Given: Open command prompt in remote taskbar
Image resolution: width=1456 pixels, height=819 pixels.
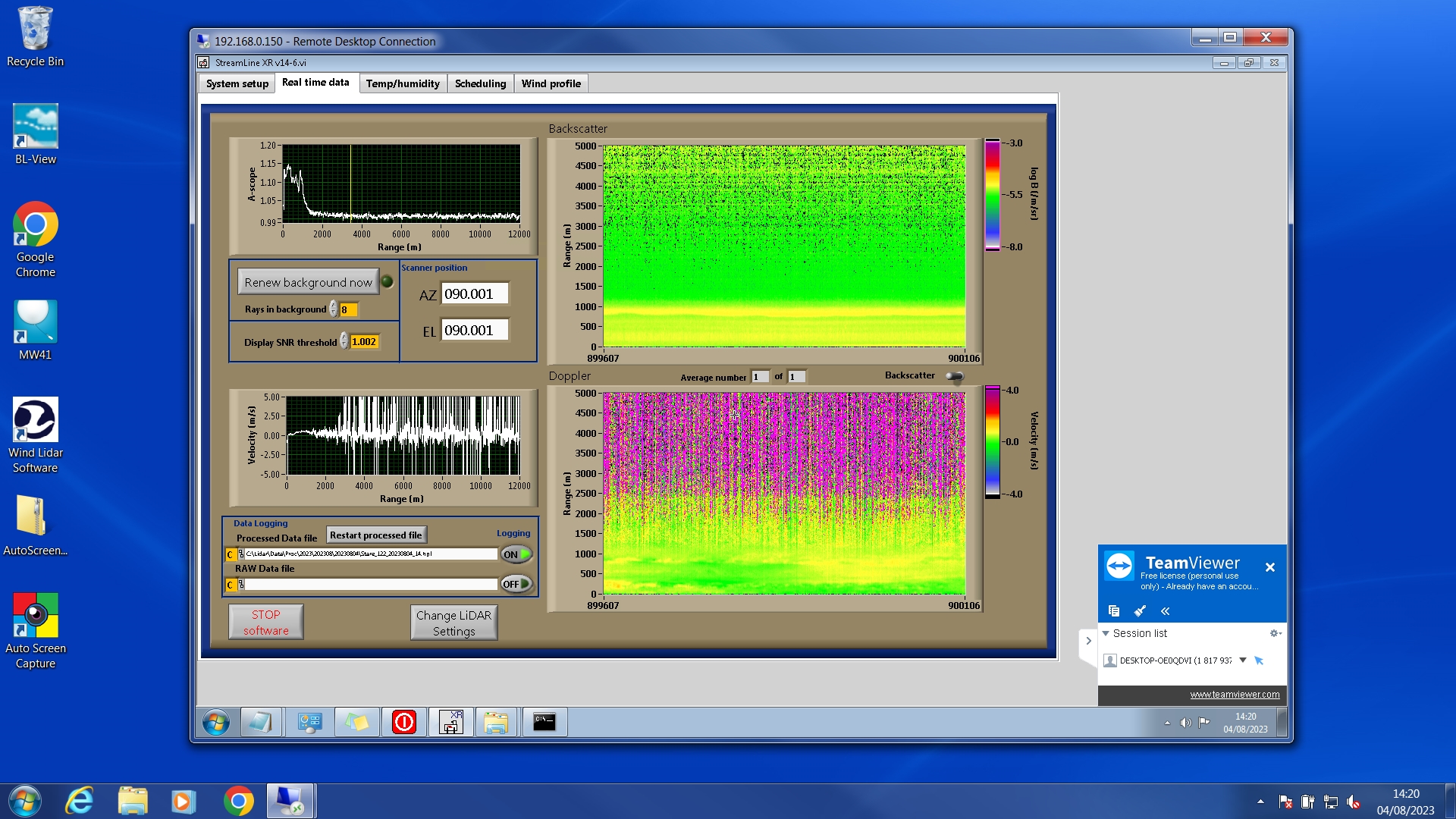Looking at the screenshot, I should 544,722.
